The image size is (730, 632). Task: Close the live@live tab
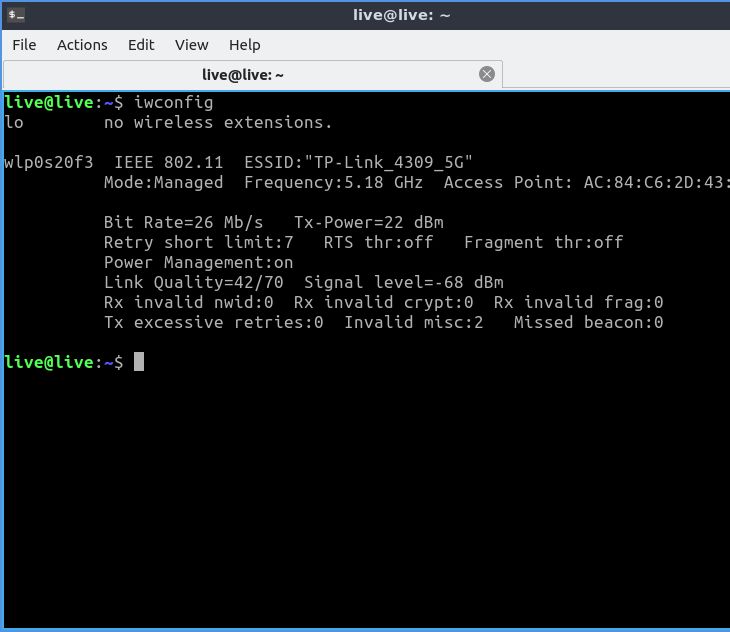click(487, 74)
